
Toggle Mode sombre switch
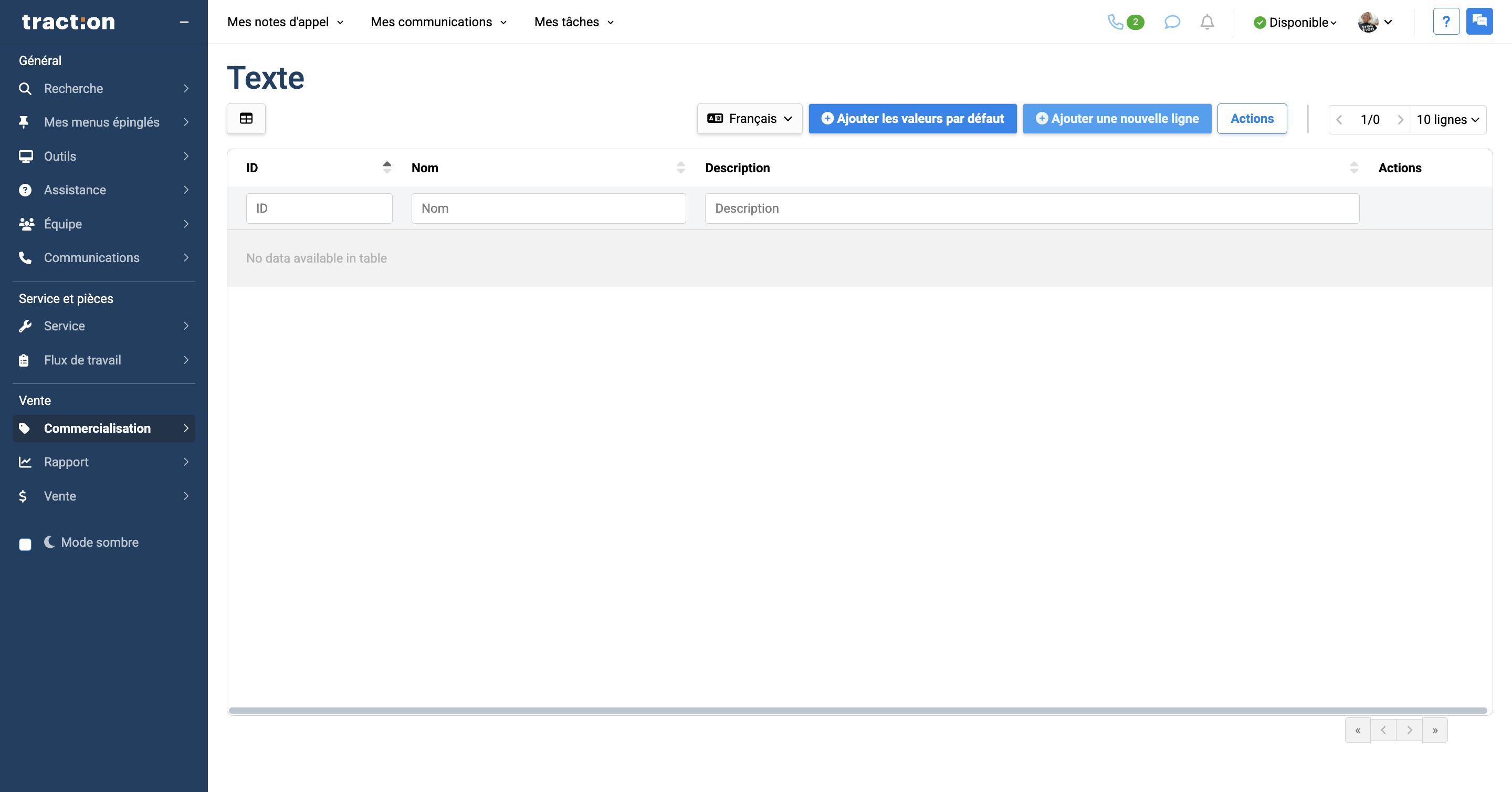point(25,544)
